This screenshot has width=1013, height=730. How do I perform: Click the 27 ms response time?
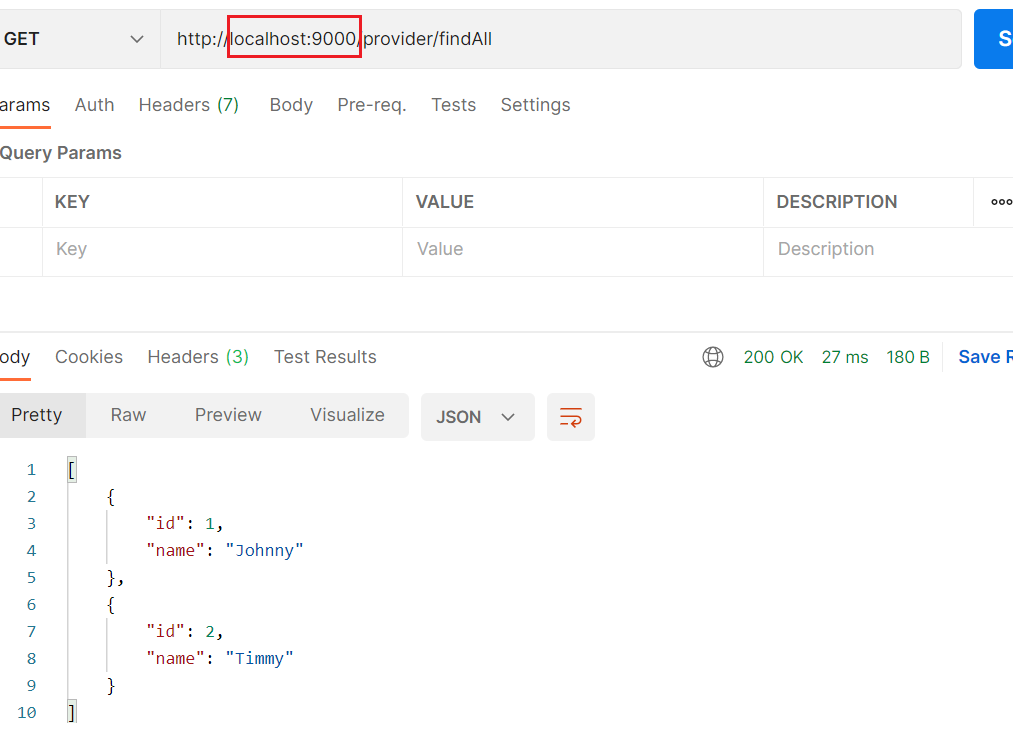[845, 357]
